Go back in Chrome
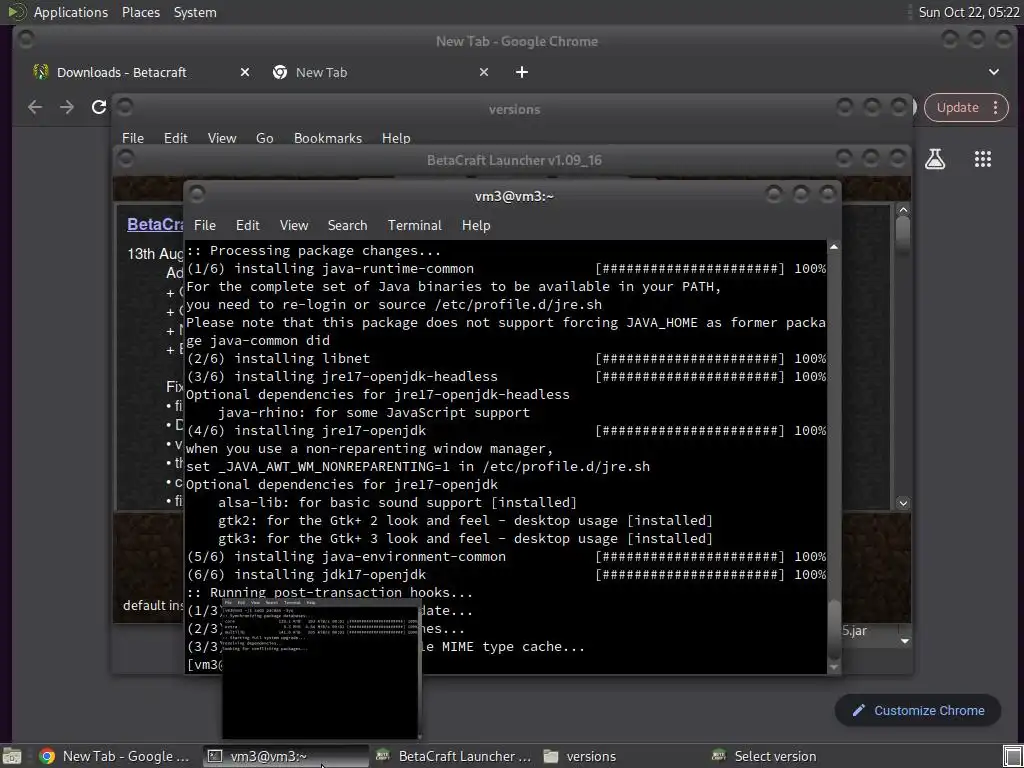This screenshot has width=1024, height=768. pos(35,107)
